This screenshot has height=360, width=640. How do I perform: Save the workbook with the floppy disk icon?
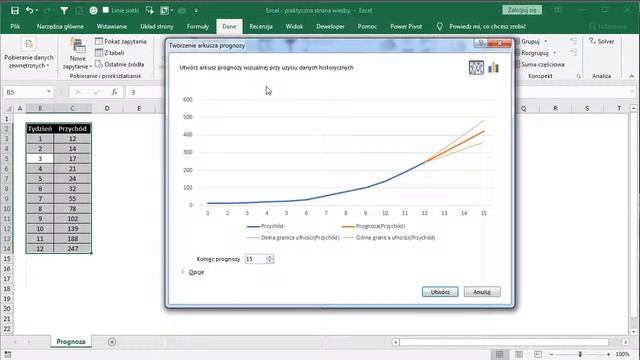(x=15, y=10)
